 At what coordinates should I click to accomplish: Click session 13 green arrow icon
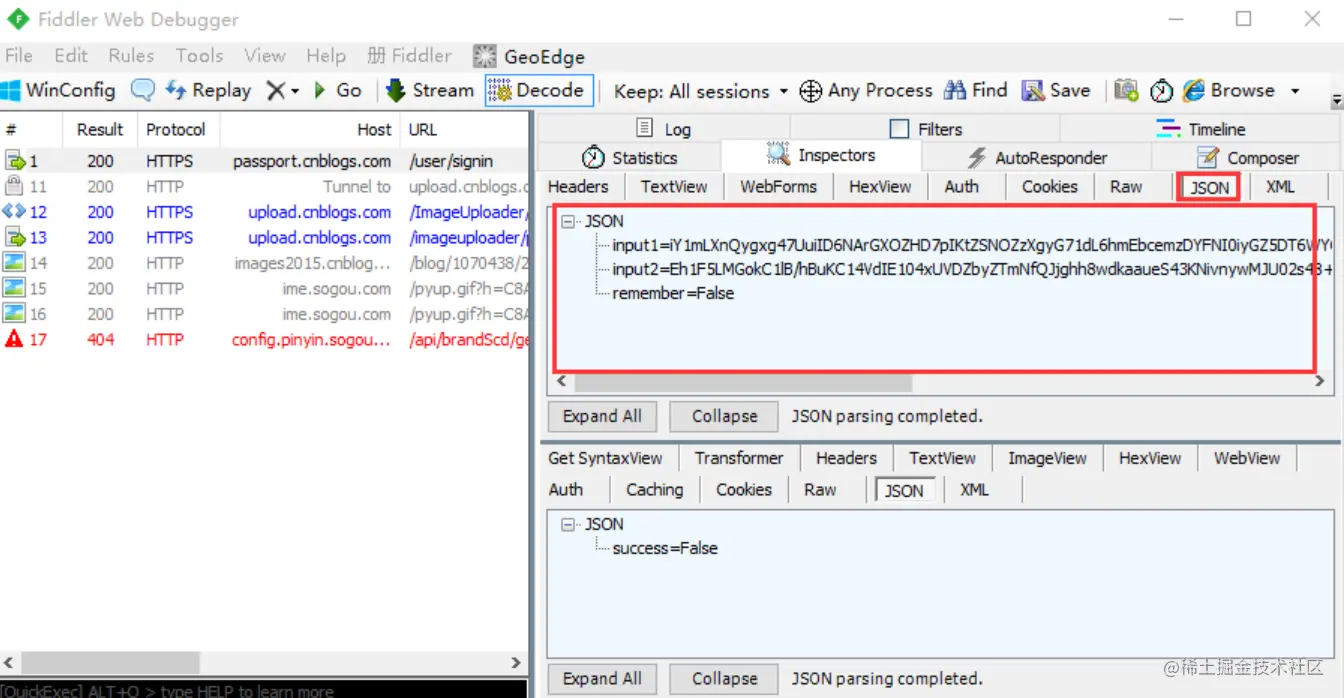(14, 238)
